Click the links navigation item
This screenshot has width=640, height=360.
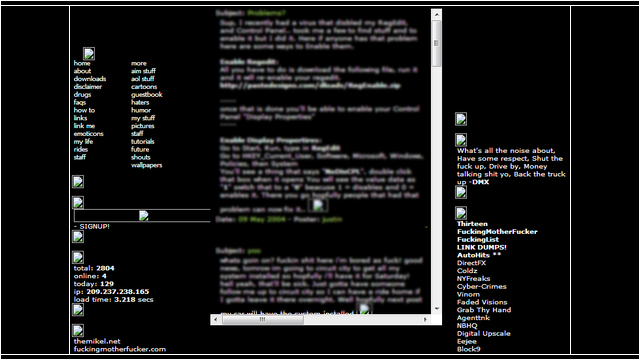click(80, 118)
